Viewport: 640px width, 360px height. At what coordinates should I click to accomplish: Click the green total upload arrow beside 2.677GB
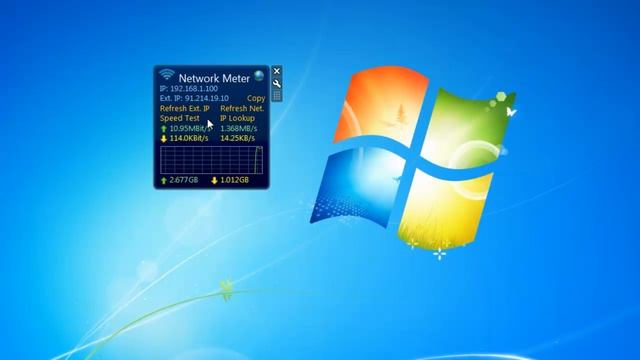click(164, 180)
